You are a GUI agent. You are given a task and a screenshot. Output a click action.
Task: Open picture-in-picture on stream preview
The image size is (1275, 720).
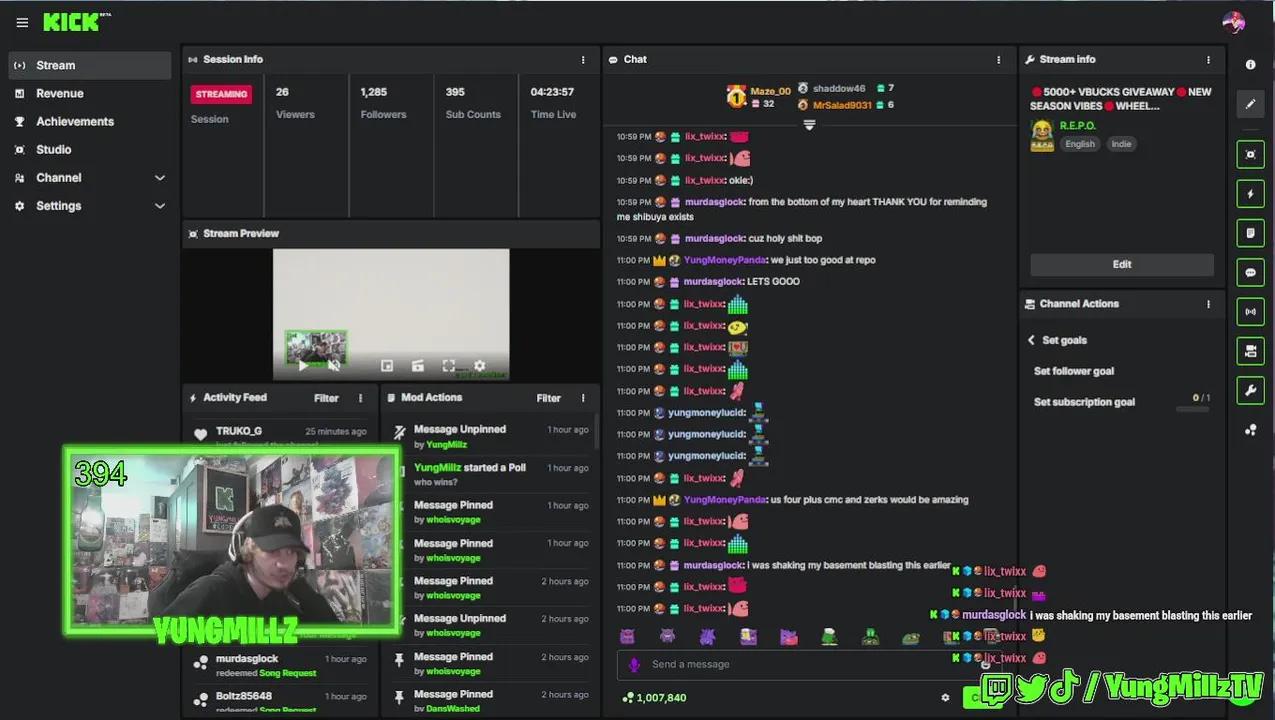(x=387, y=366)
